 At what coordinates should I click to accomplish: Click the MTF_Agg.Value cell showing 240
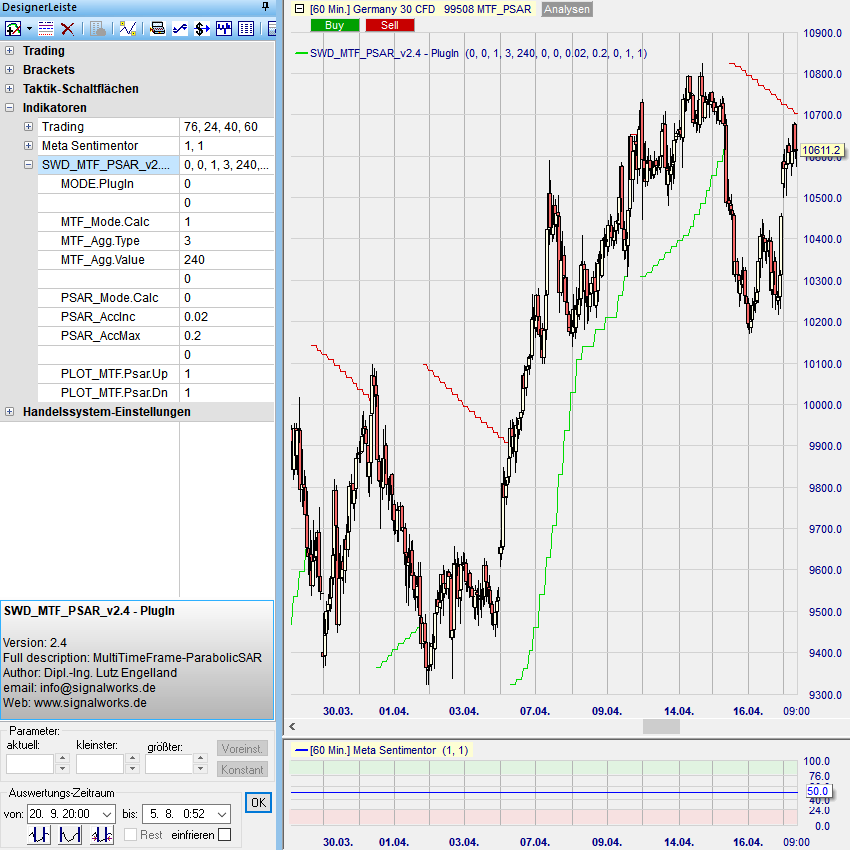[x=227, y=260]
